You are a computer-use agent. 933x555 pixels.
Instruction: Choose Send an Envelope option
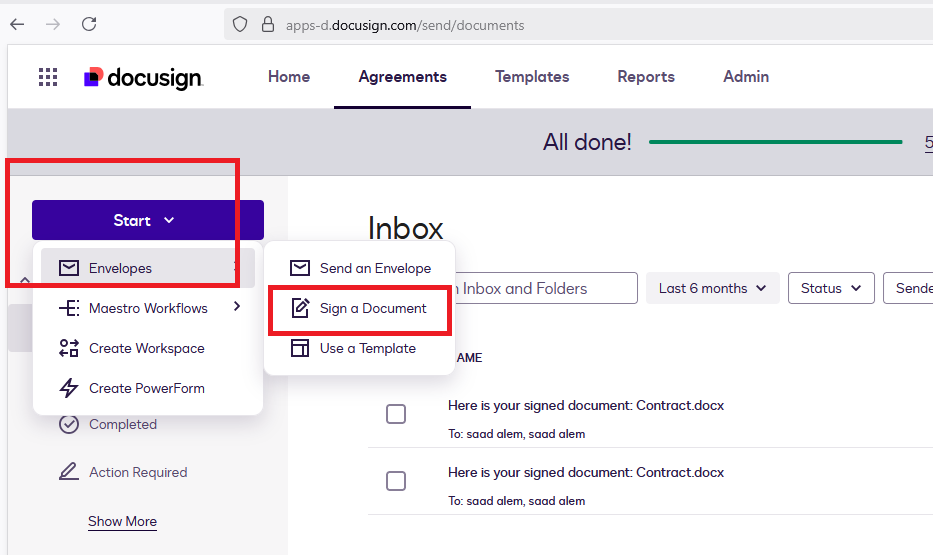click(x=359, y=268)
